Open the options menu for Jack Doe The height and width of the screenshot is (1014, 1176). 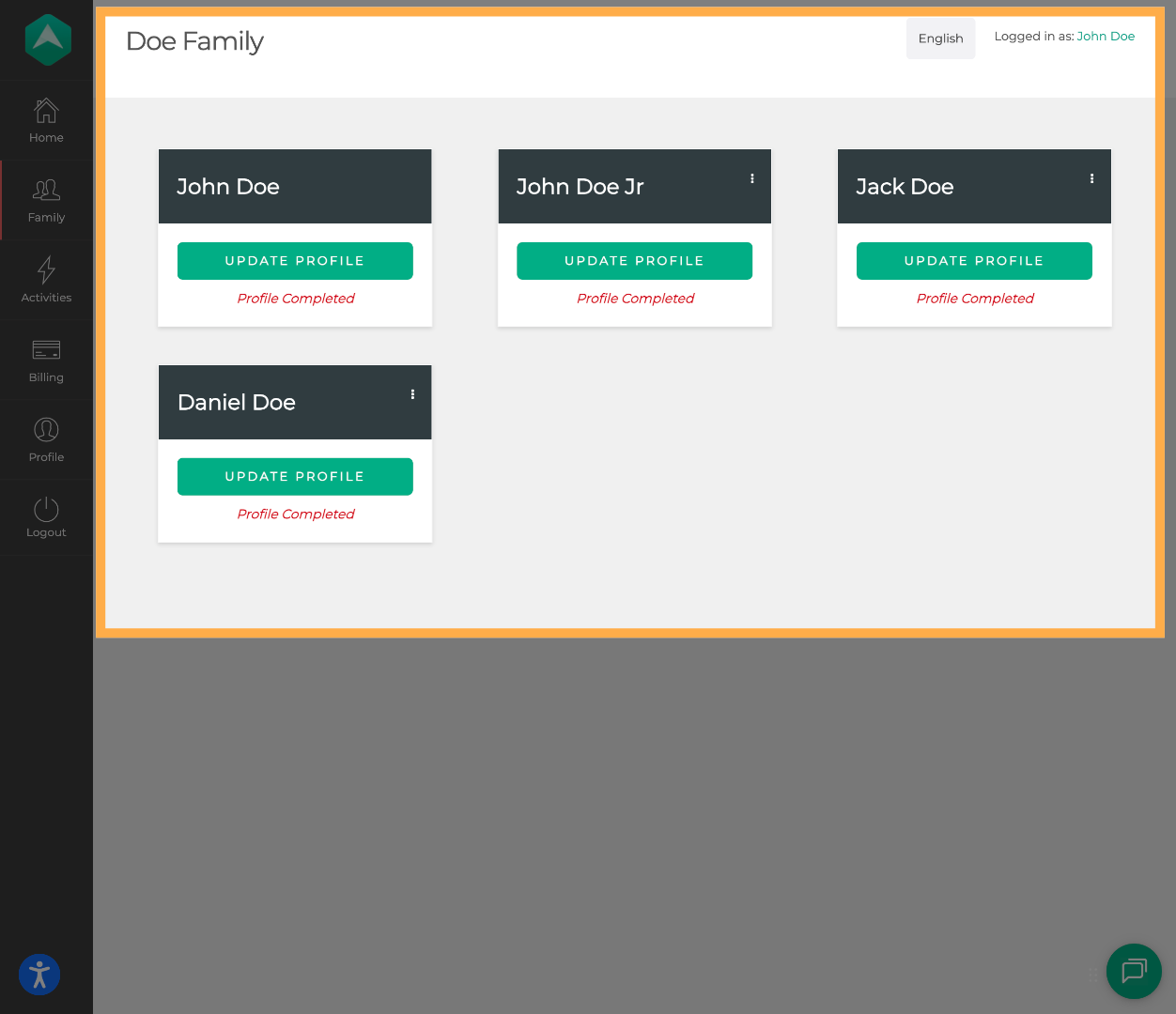click(1091, 178)
